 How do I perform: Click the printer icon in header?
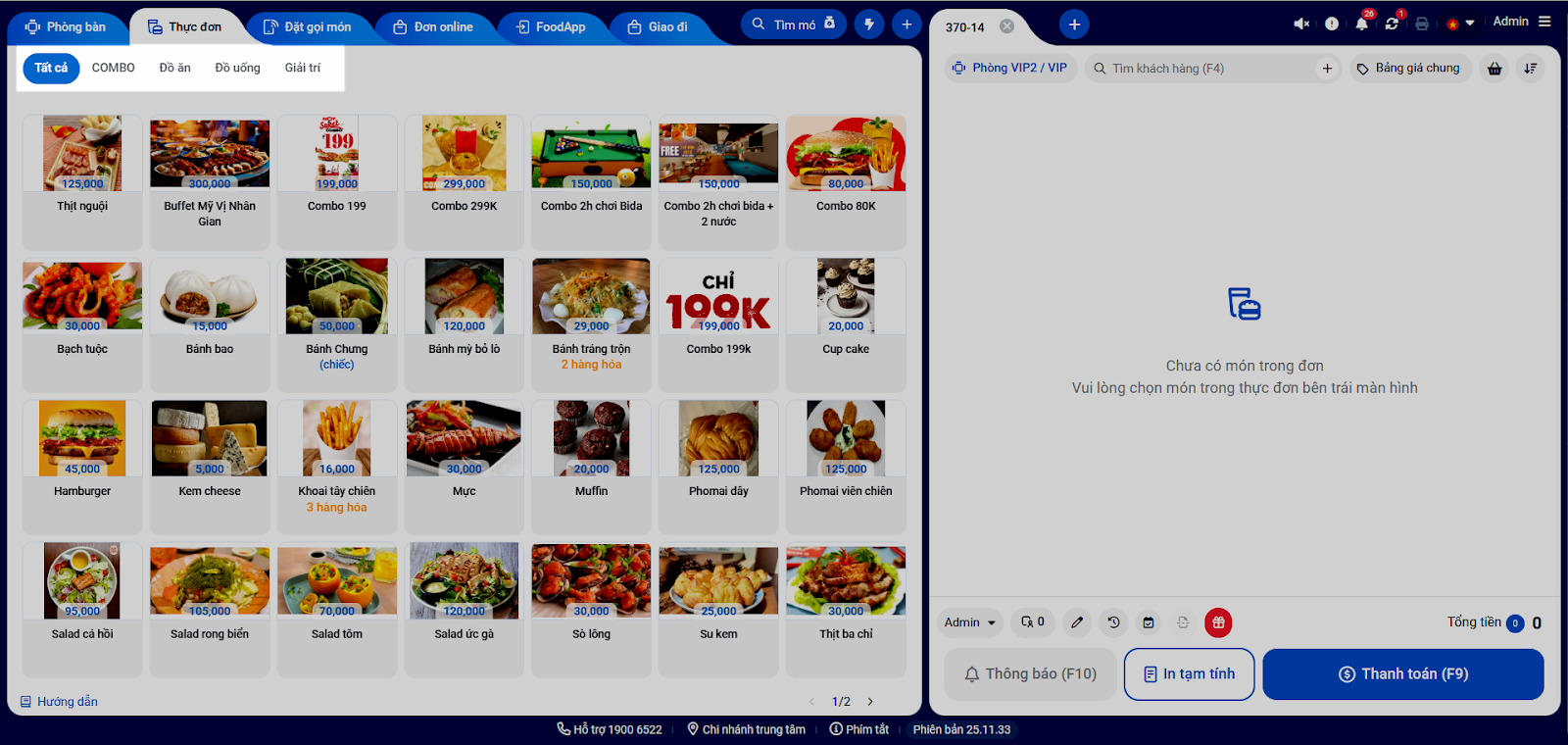click(x=1422, y=24)
